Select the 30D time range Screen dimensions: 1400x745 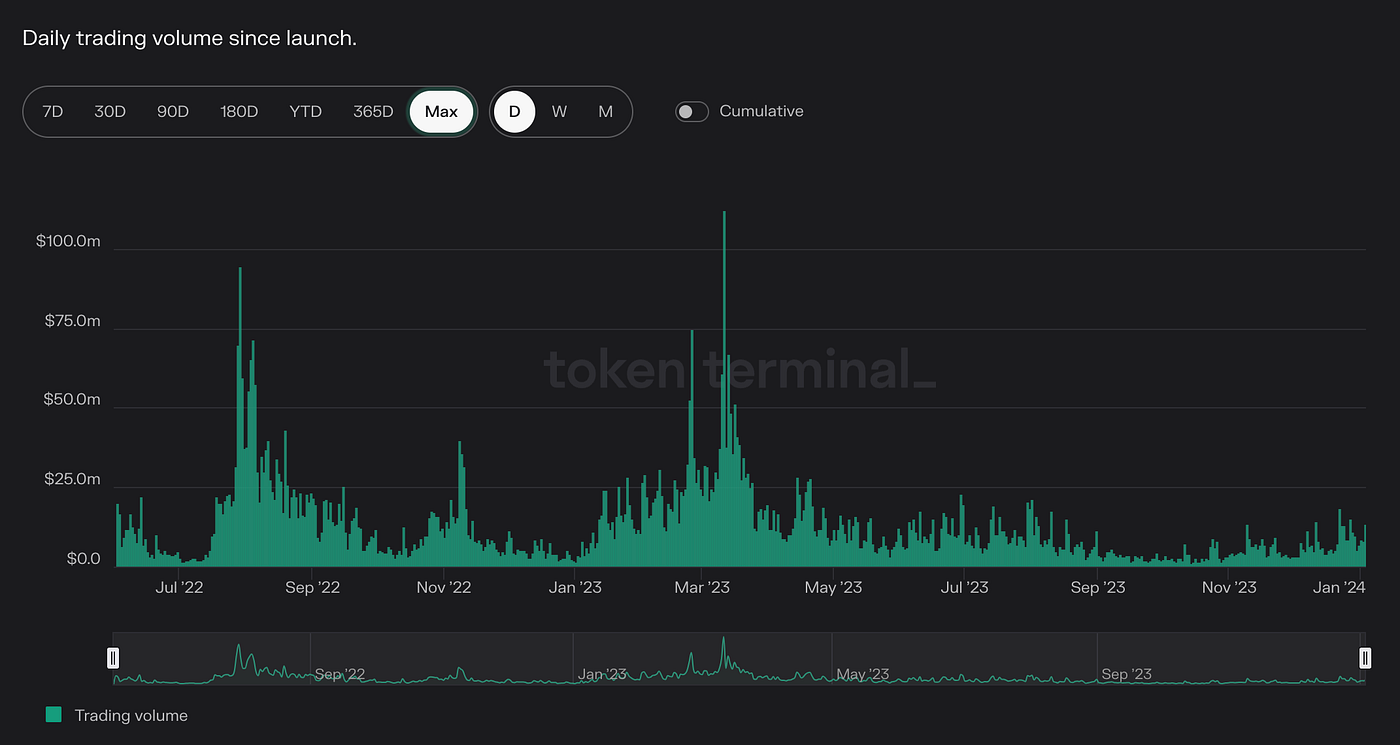[110, 111]
